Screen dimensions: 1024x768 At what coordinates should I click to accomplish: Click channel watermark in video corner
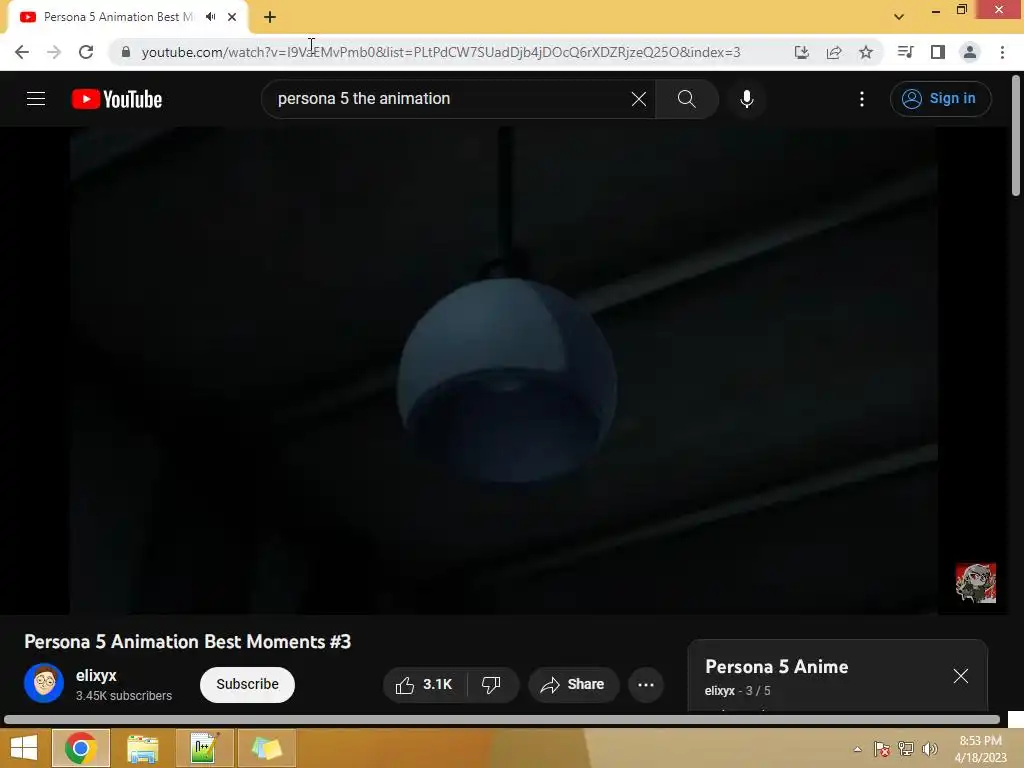[x=976, y=583]
